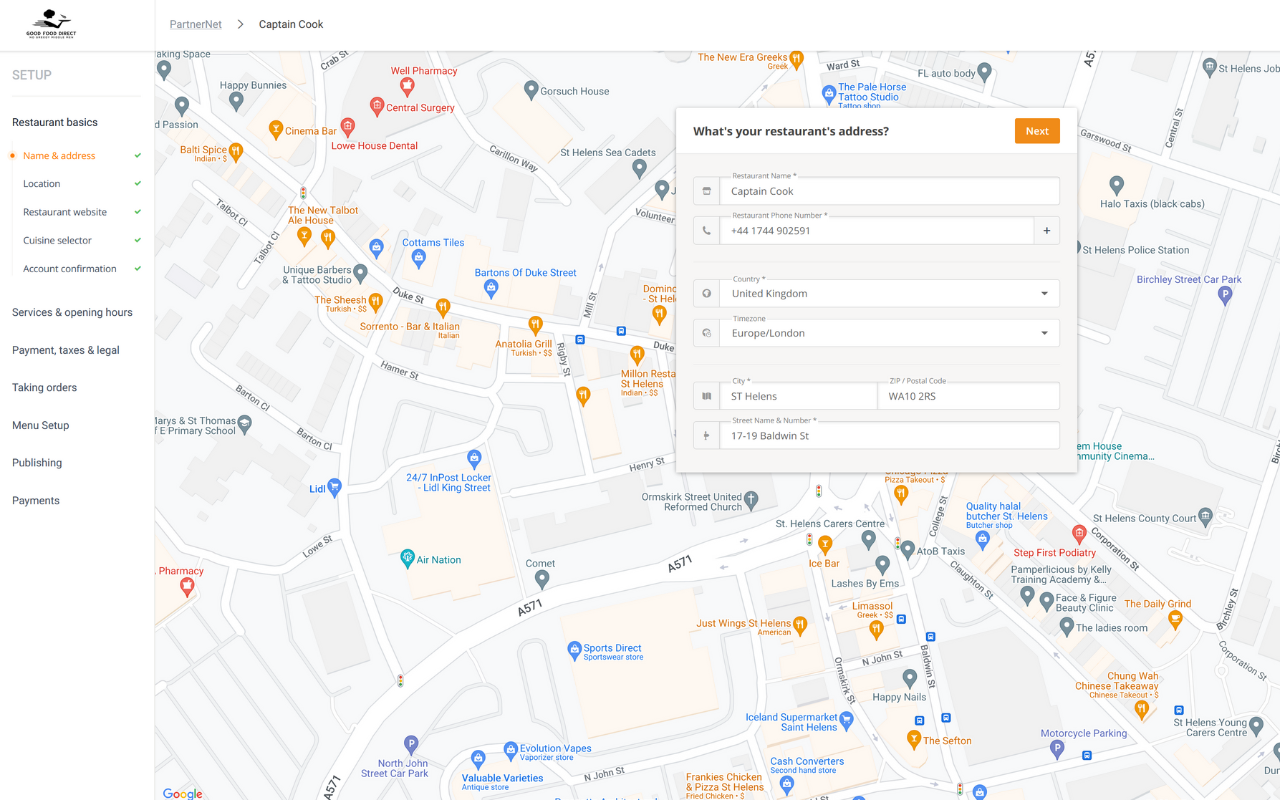Viewport: 1280px width, 800px height.
Task: Expand Services & opening hours section
Action: [72, 313]
